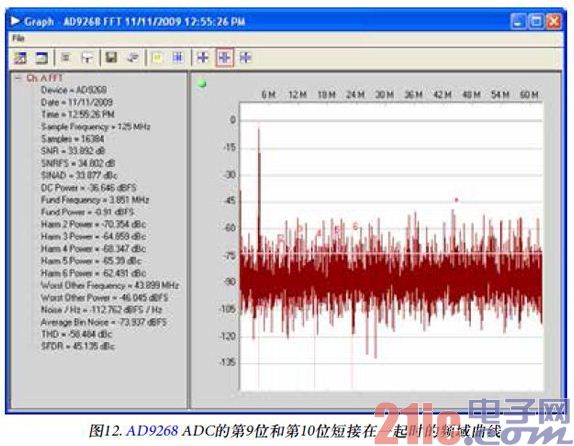Screen dimensions: 574x446
Task: Select the Harm 4 Power row
Action: (93, 249)
